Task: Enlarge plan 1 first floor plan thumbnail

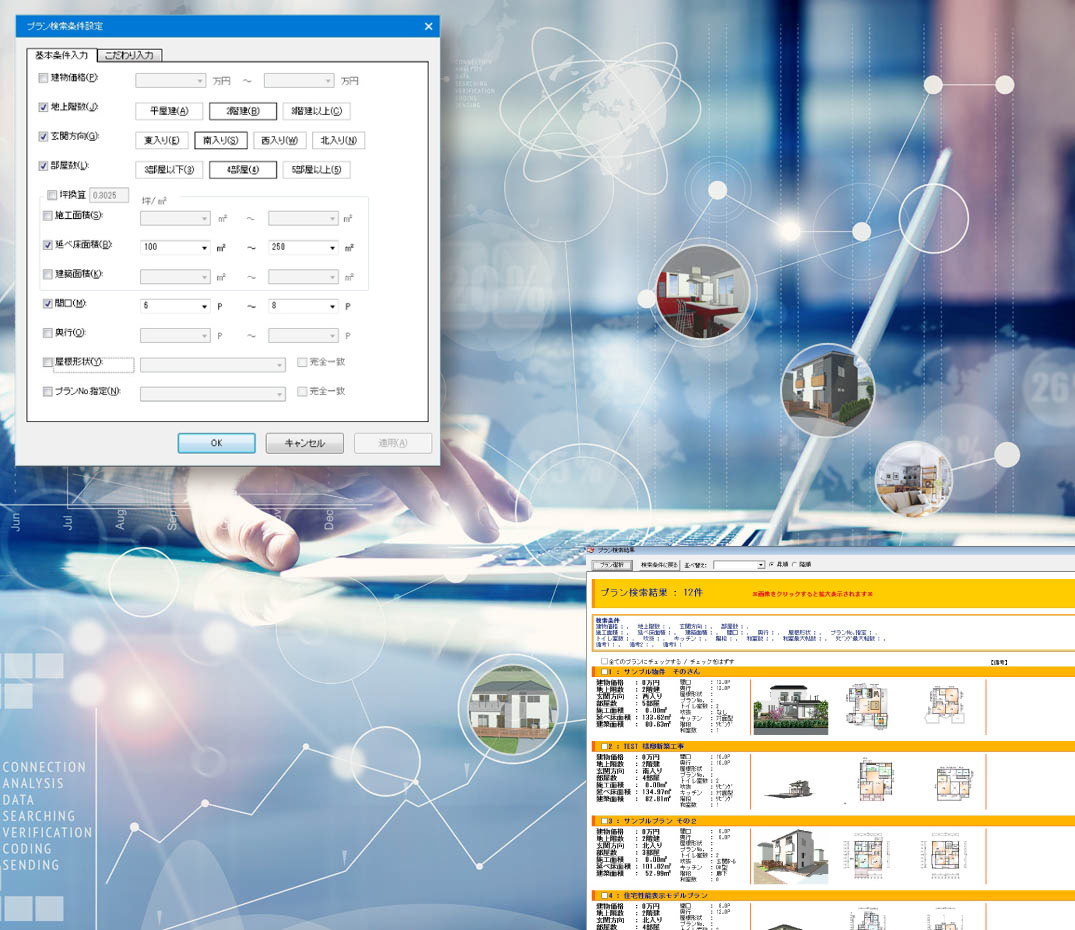Action: tap(867, 705)
